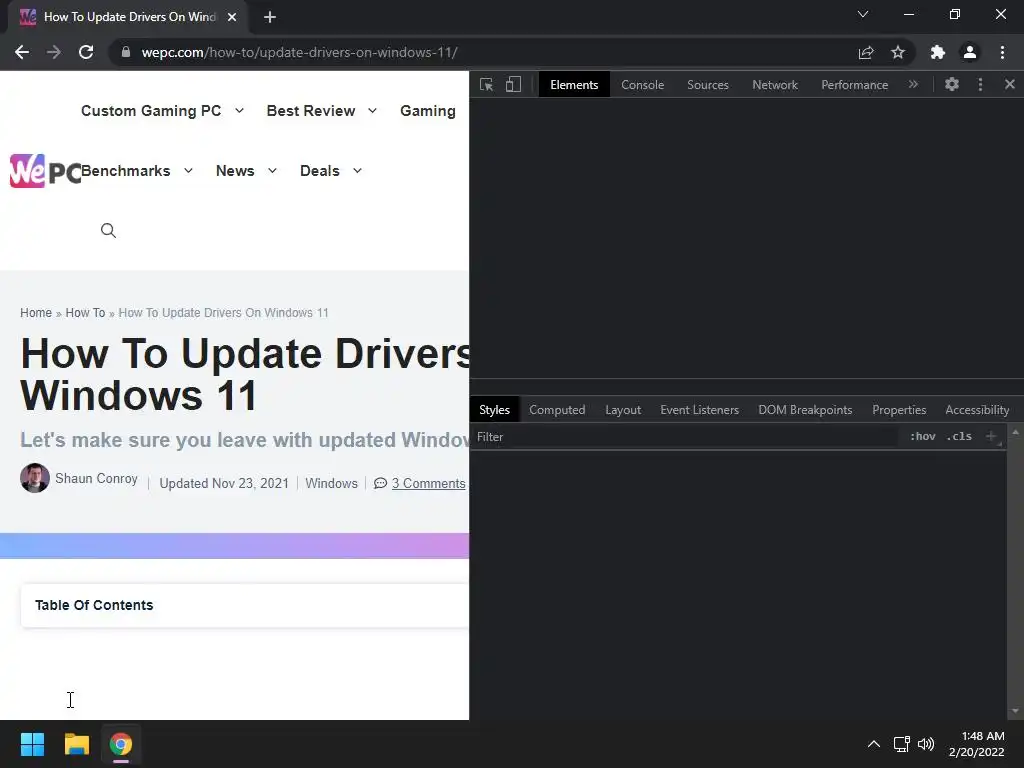Click Shaun Conroy's author avatar
This screenshot has height=768, width=1024.
(x=35, y=478)
